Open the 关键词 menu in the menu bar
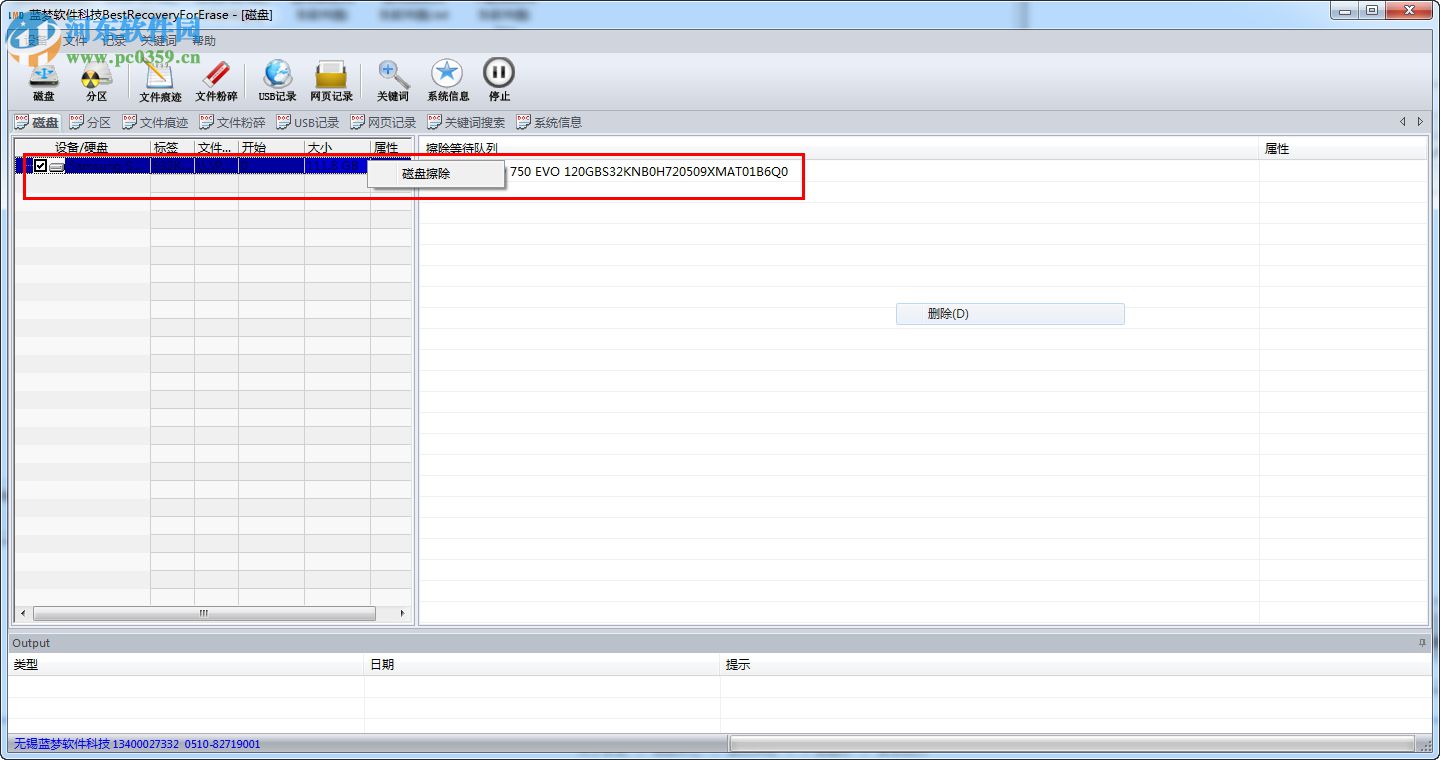 point(158,41)
